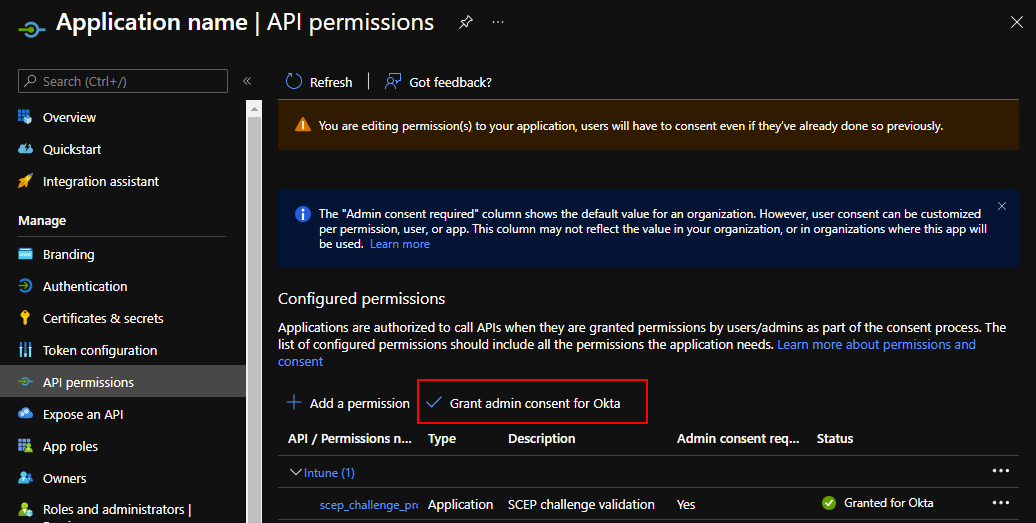The image size is (1036, 523).
Task: Open Token configuration
Action: coord(100,351)
